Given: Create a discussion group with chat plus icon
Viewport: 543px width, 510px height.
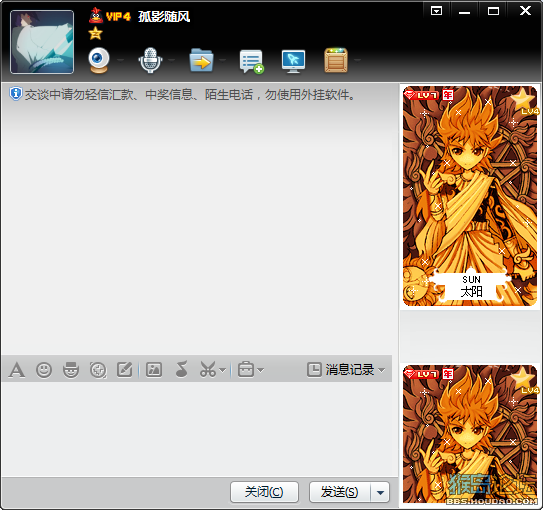Looking at the screenshot, I should [251, 62].
